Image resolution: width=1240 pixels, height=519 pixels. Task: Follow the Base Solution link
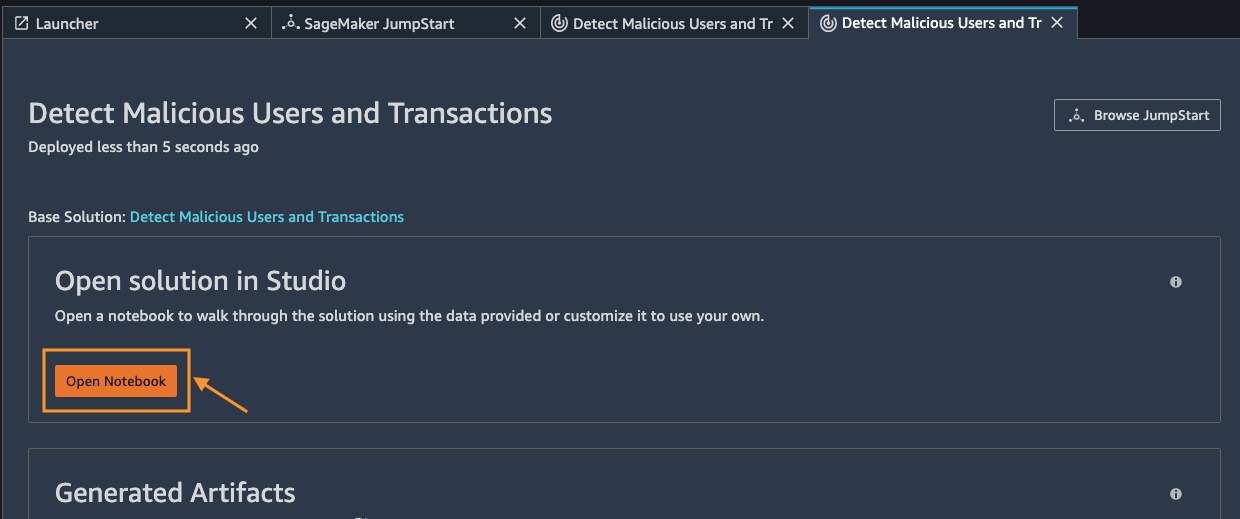267,216
